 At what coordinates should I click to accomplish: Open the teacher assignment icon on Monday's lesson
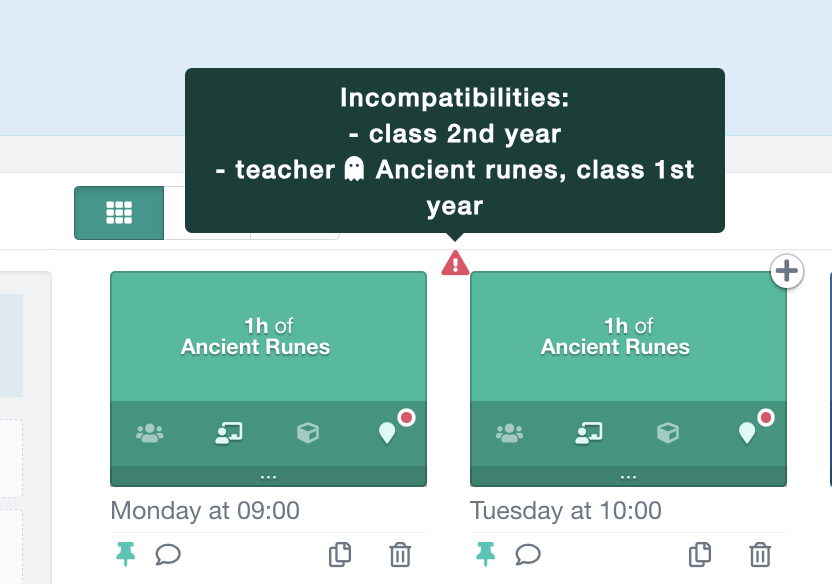coord(228,431)
